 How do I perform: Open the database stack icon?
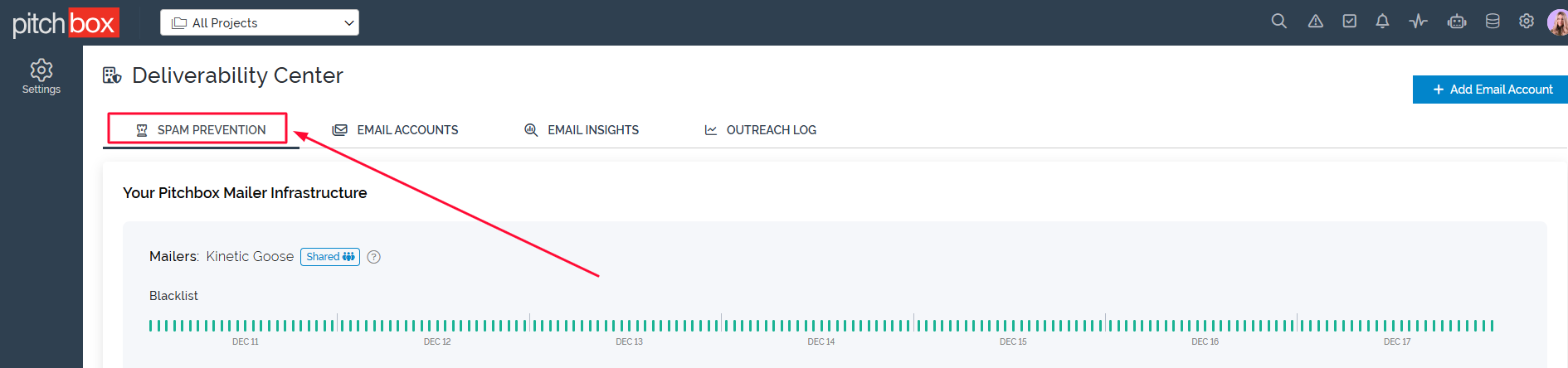coord(1493,22)
